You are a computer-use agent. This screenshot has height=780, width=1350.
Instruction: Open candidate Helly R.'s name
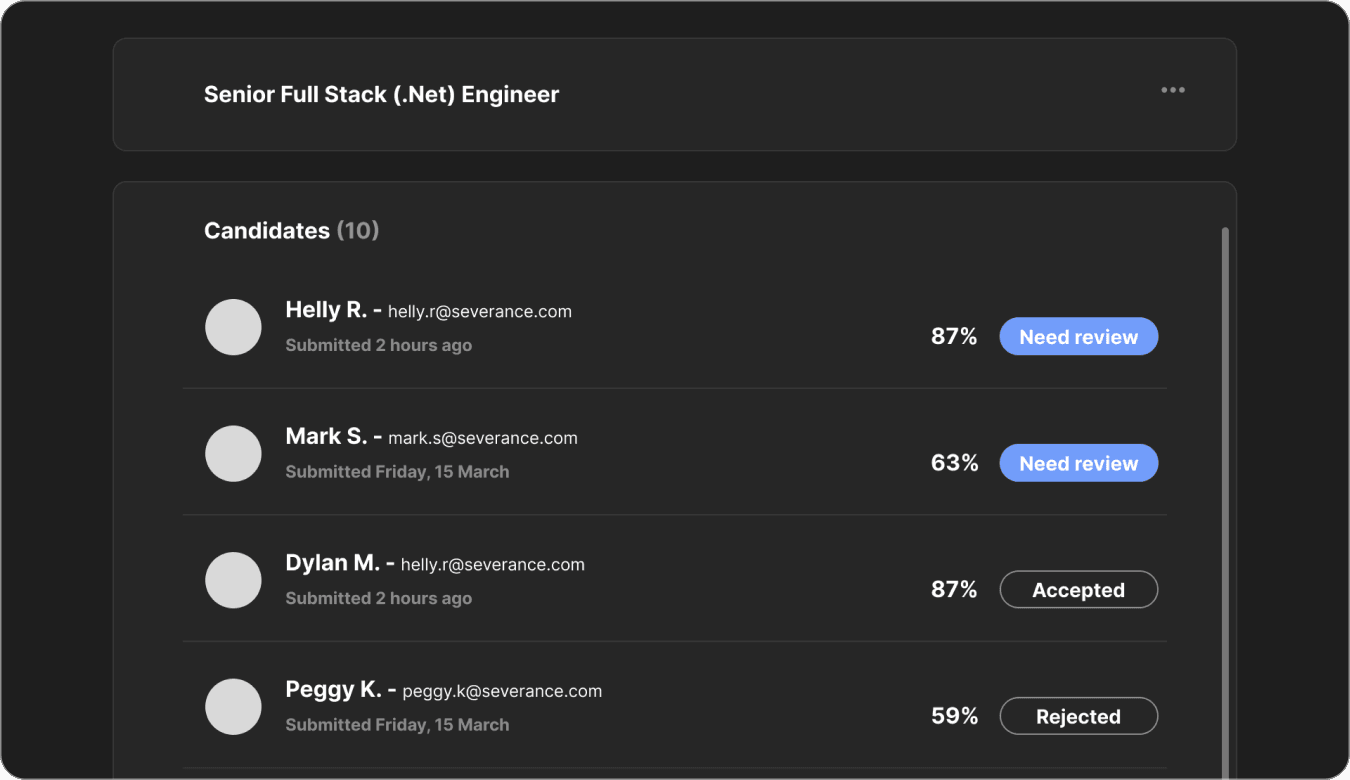326,310
